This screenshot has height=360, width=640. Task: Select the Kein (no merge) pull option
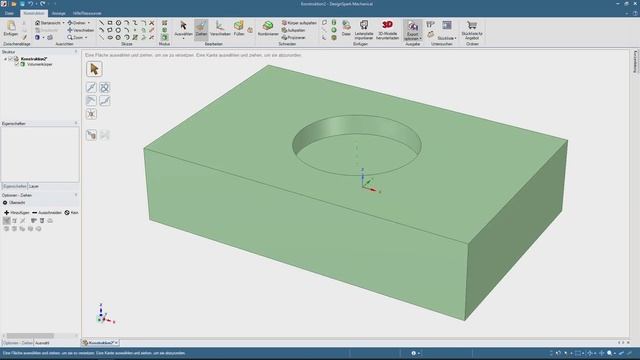coord(71,213)
